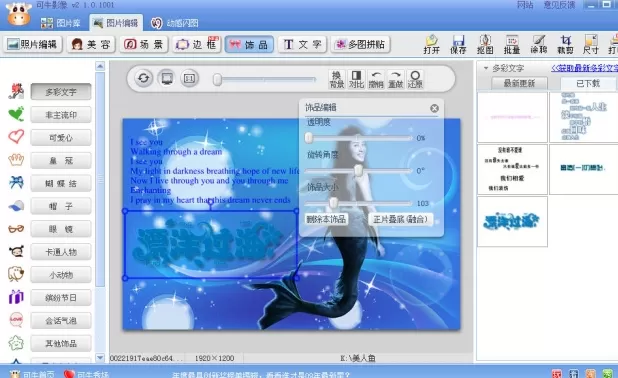The image size is (618, 378).
Task: Click the 透明度 transparency slider handle
Action: click(309, 138)
